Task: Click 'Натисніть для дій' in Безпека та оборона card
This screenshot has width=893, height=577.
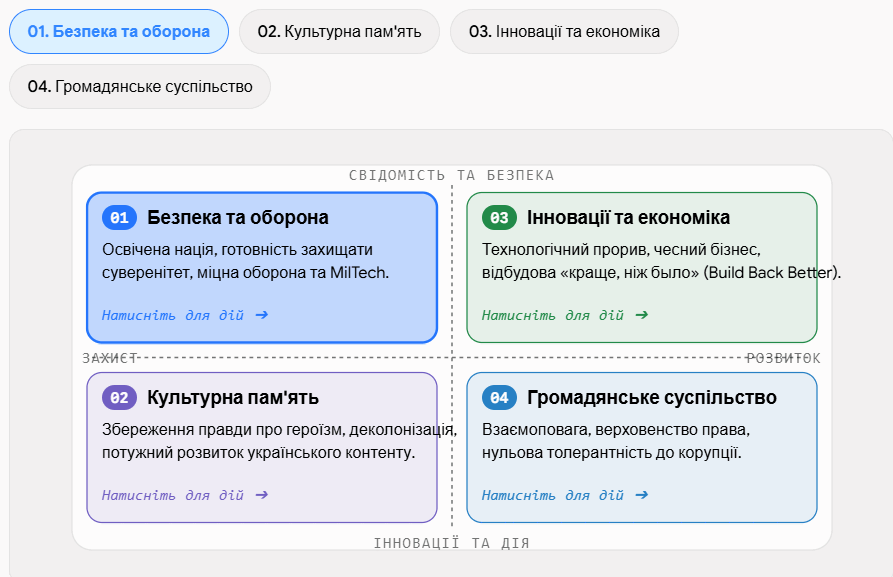Action: point(173,315)
